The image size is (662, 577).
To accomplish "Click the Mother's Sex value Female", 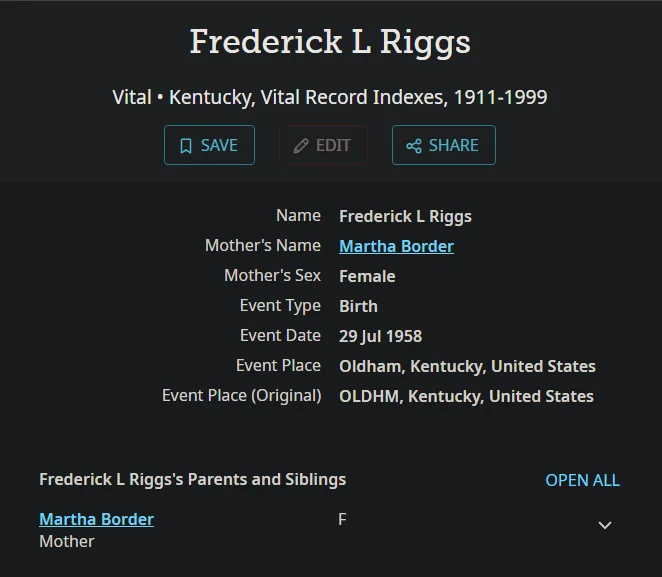I will [367, 276].
